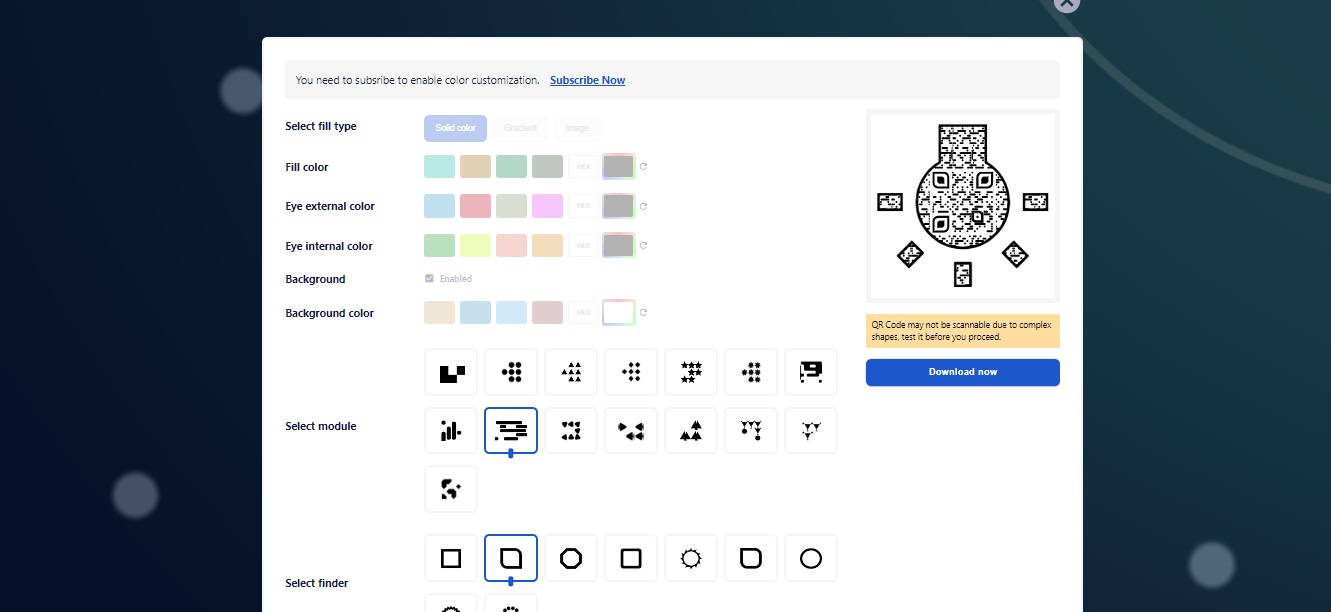Switch fill type to Image
This screenshot has width=1331, height=612.
pos(577,128)
